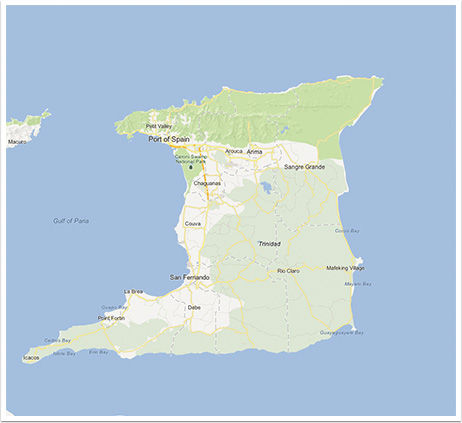This screenshot has height=423, width=462.
Task: Click the Mafeking Village label
Action: click(346, 268)
